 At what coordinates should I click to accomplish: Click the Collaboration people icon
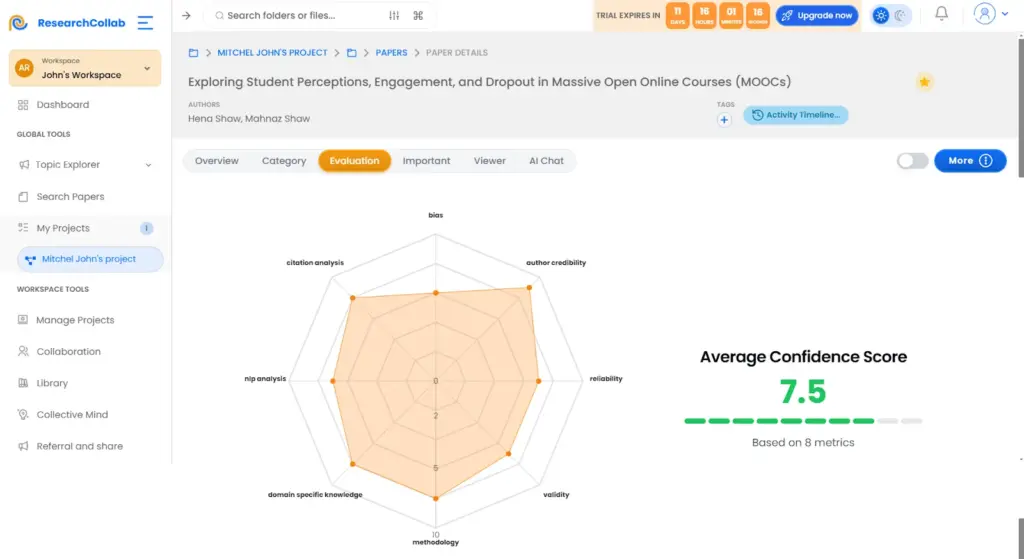[23, 351]
